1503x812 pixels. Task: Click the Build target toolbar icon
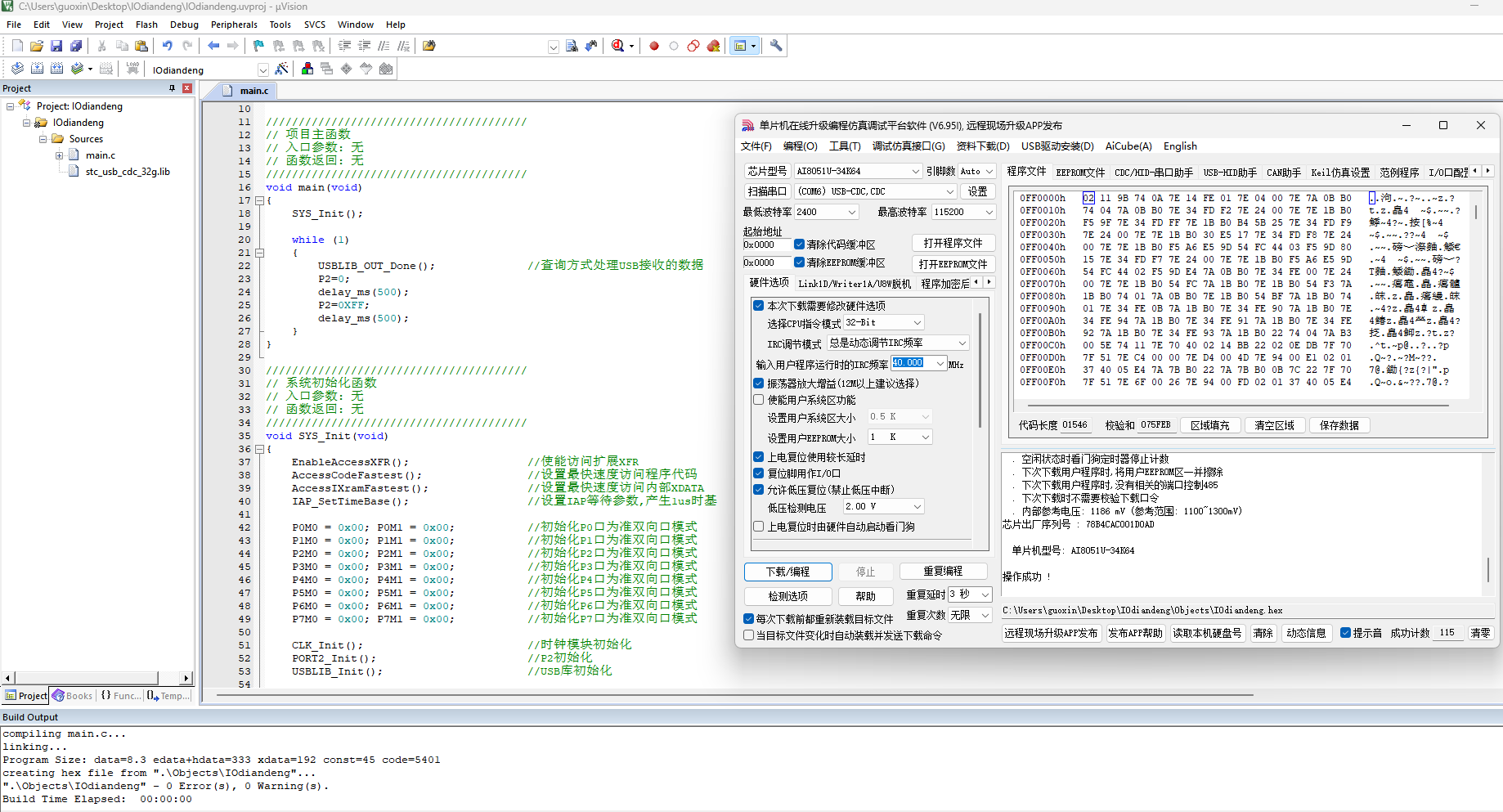[x=37, y=69]
